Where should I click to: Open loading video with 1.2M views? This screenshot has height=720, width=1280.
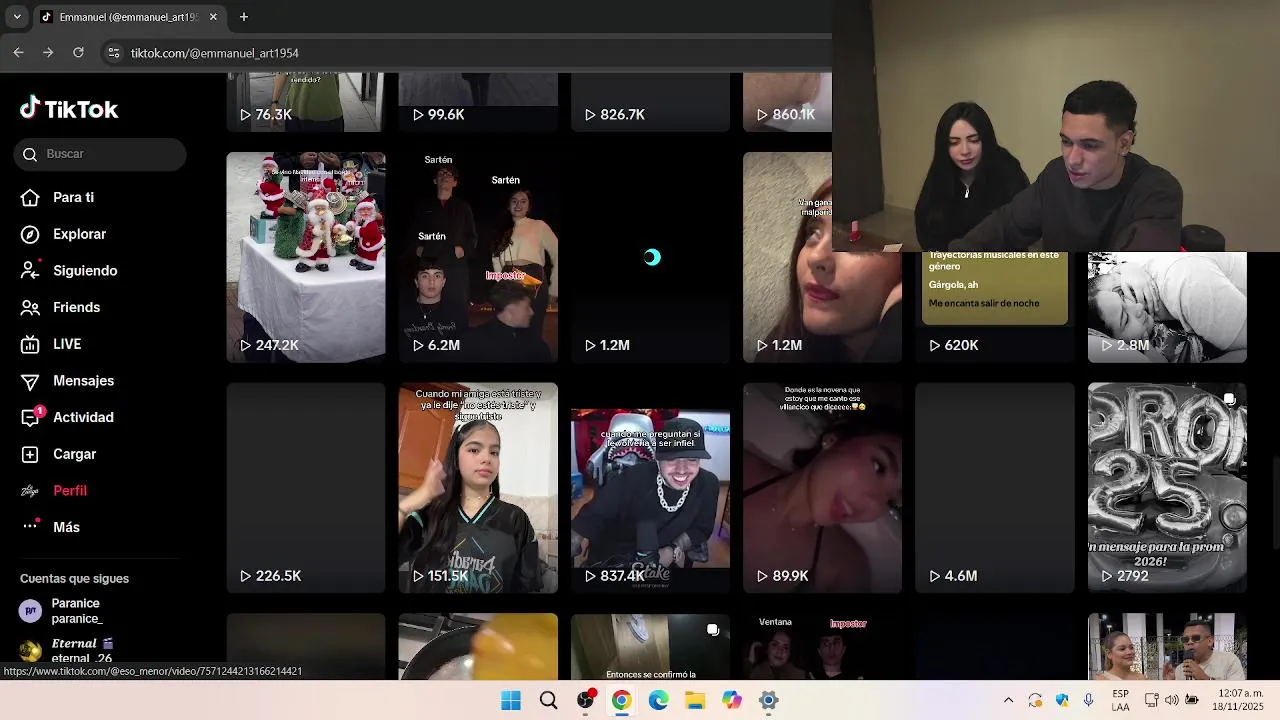650,257
